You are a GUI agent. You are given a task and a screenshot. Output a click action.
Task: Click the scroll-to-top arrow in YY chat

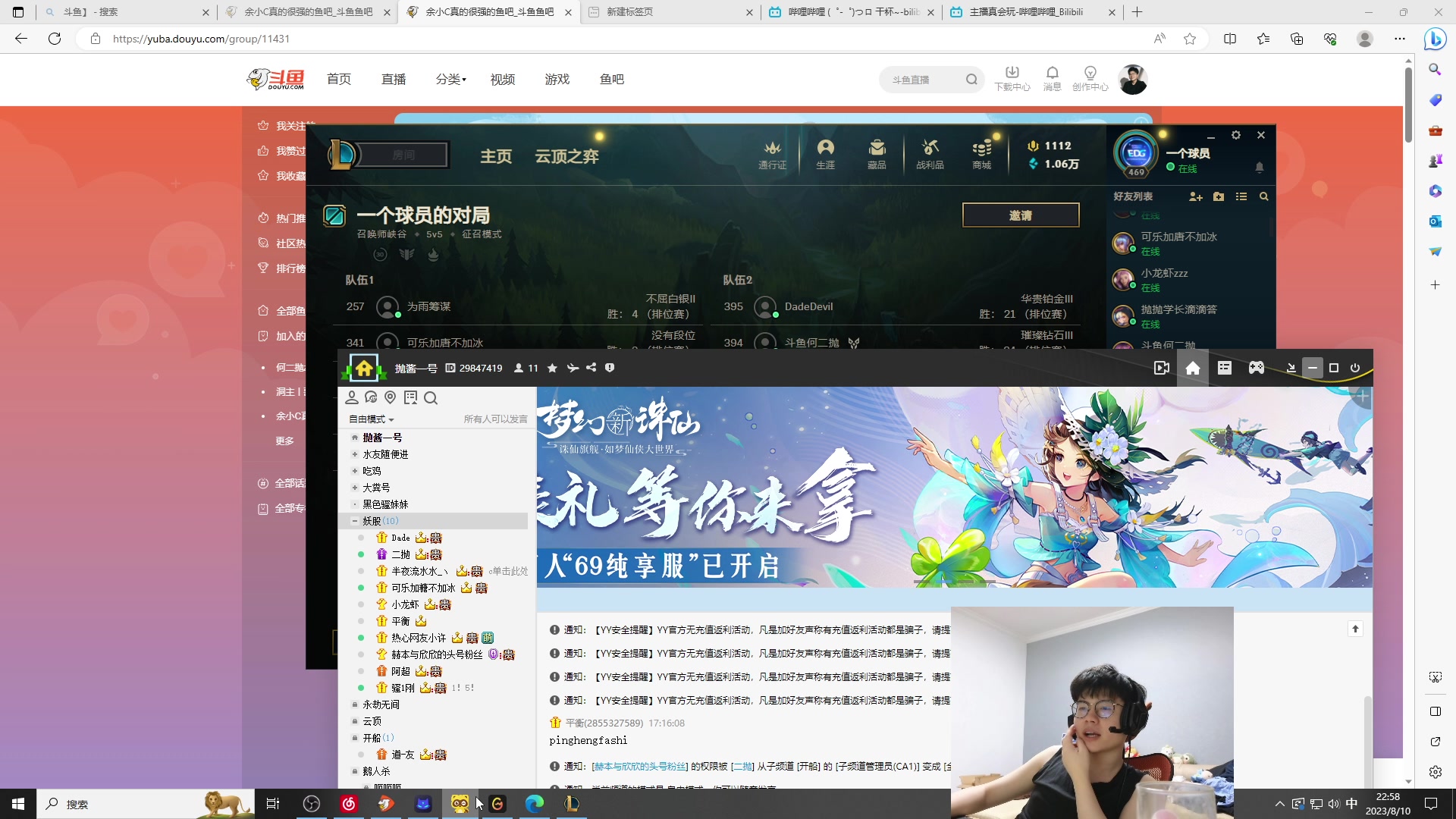tap(1355, 629)
